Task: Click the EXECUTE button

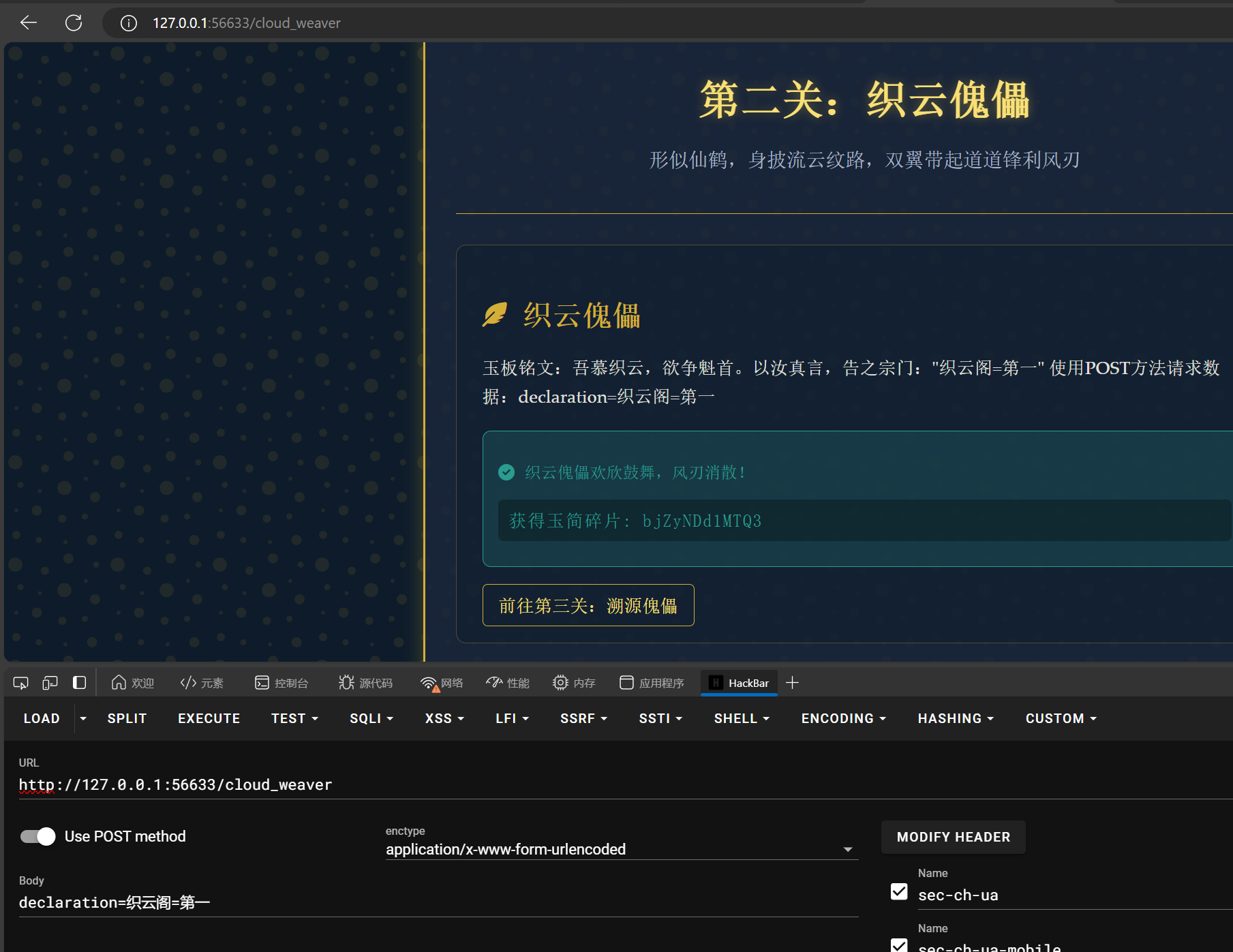Action: [x=209, y=718]
